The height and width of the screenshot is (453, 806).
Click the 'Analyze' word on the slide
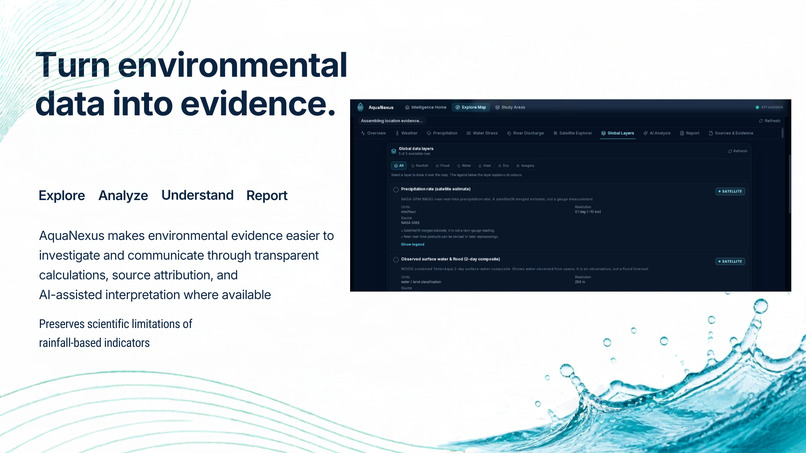pos(123,195)
